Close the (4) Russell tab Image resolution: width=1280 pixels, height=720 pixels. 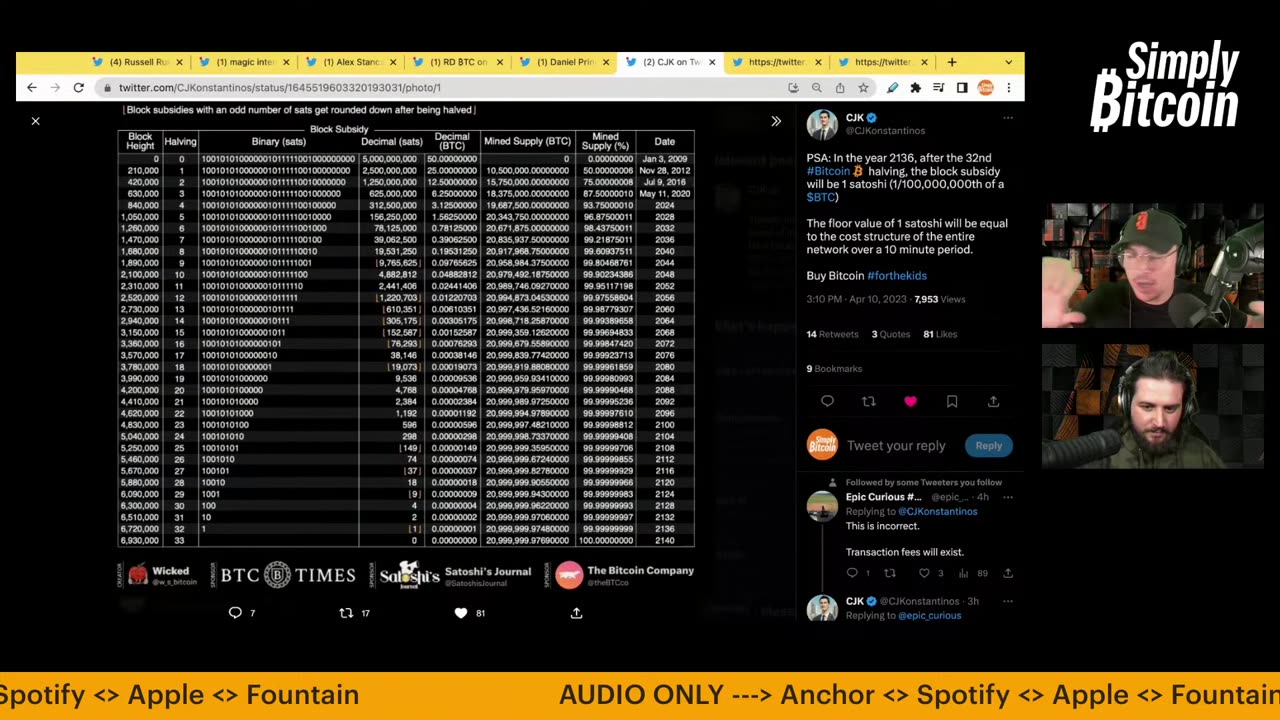tap(179, 62)
